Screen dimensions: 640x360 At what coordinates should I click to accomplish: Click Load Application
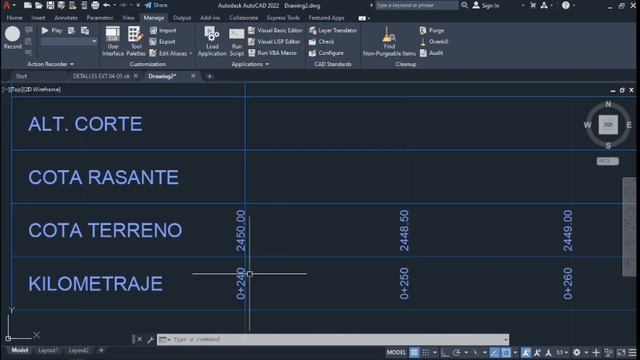pyautogui.click(x=212, y=41)
